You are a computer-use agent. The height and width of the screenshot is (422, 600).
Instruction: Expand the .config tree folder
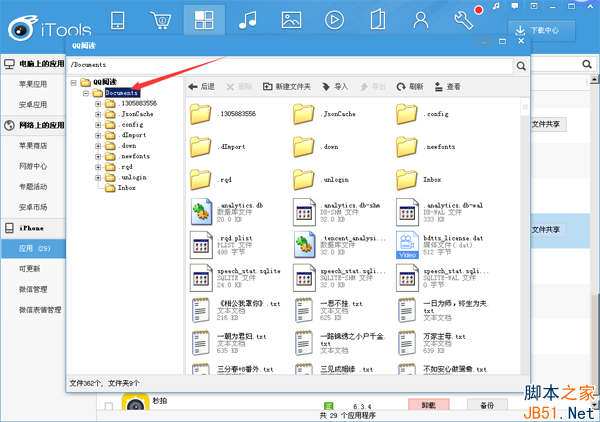coord(98,125)
